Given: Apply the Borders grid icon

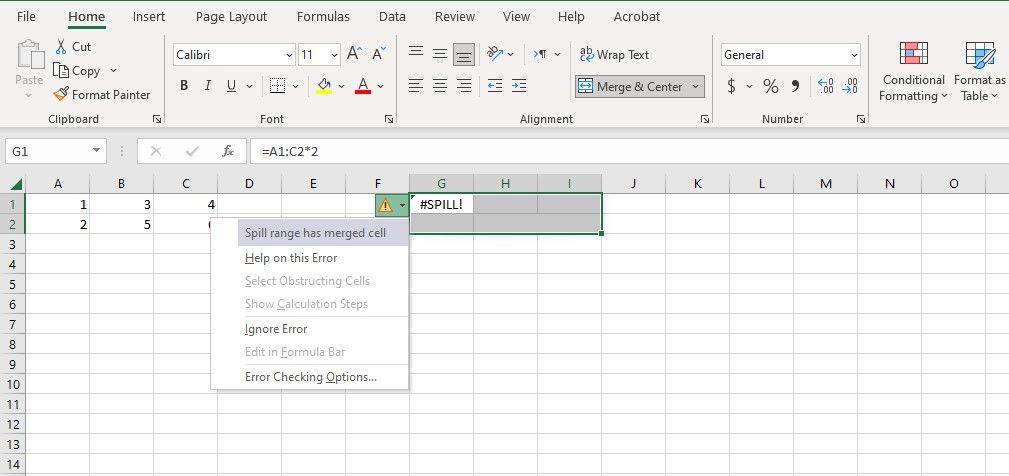Looking at the screenshot, I should pos(277,86).
